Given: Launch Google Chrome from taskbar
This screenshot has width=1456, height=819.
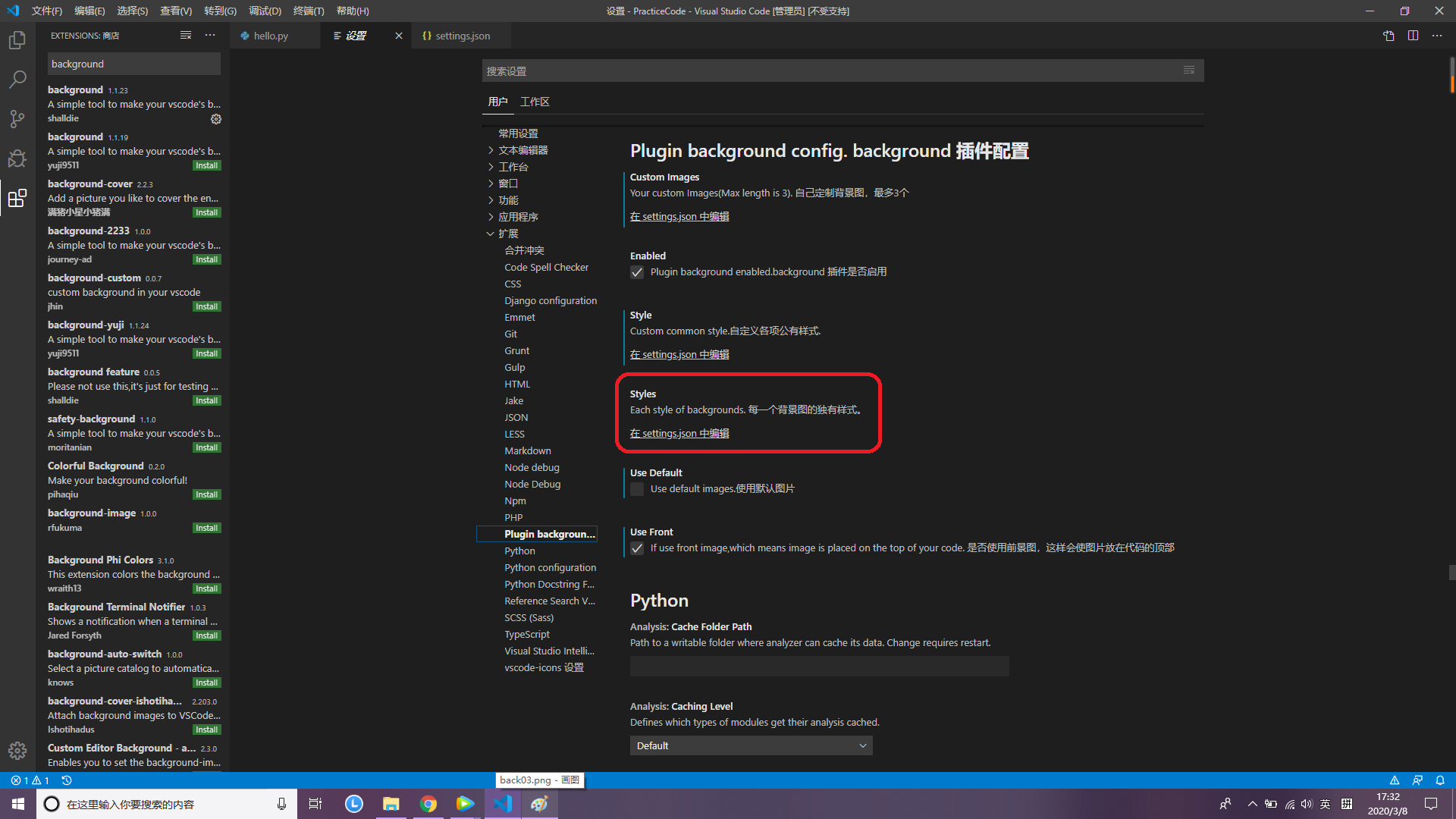Looking at the screenshot, I should [428, 804].
